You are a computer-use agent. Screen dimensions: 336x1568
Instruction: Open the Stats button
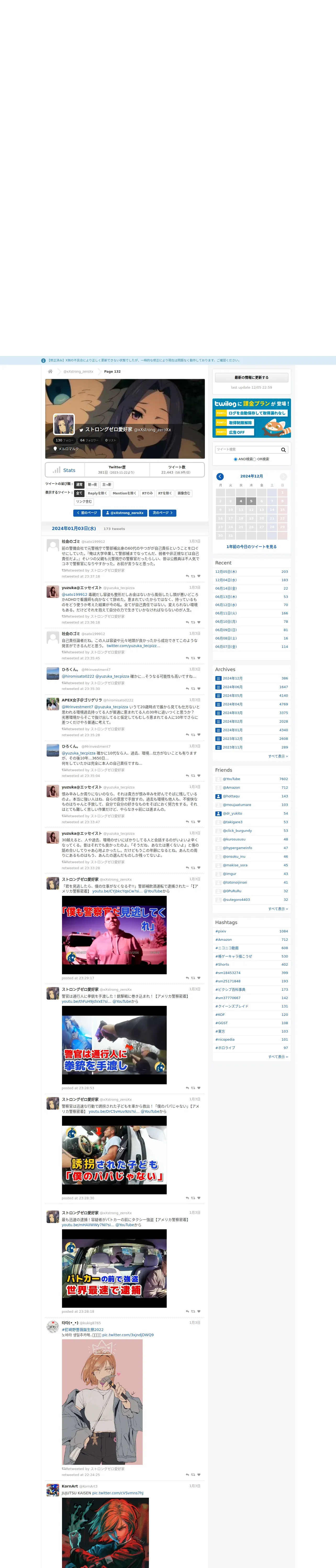tap(64, 470)
